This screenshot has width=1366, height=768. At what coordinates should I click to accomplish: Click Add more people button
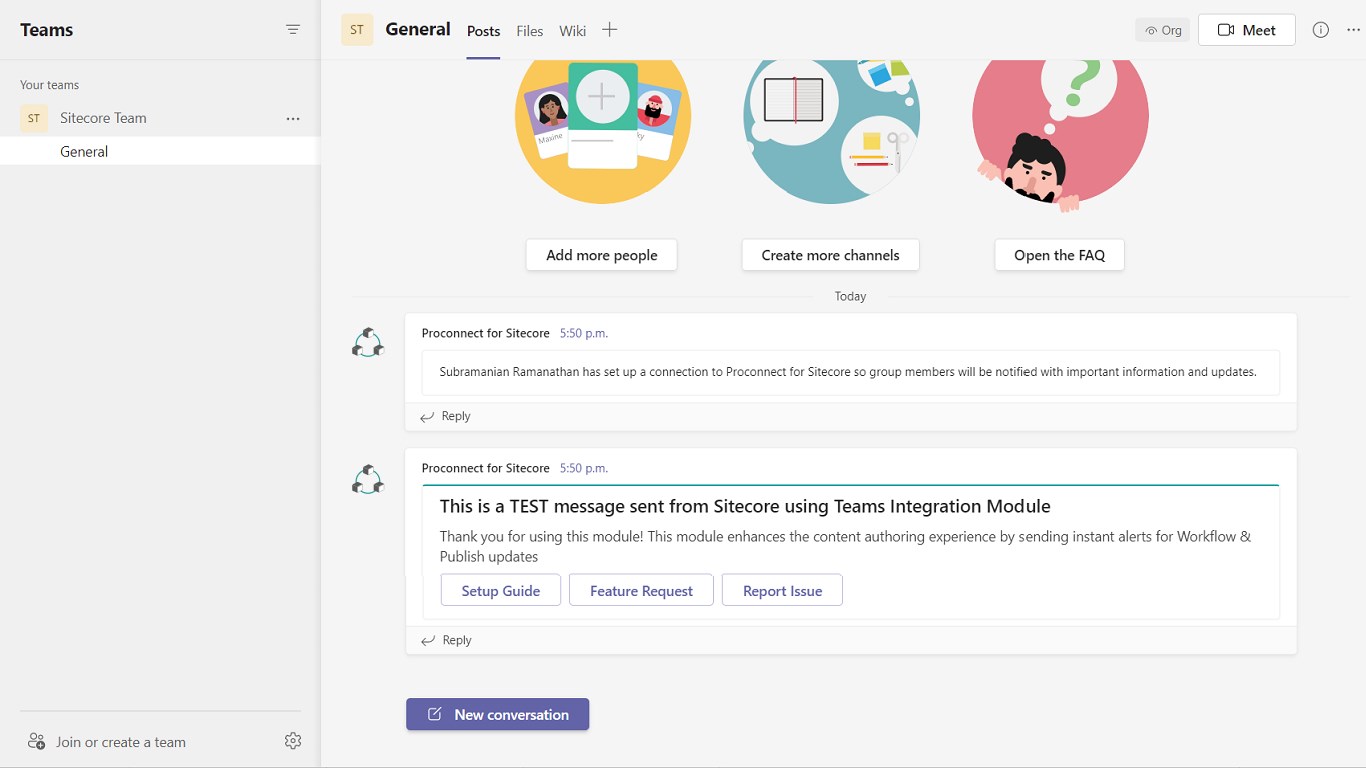[x=602, y=255]
